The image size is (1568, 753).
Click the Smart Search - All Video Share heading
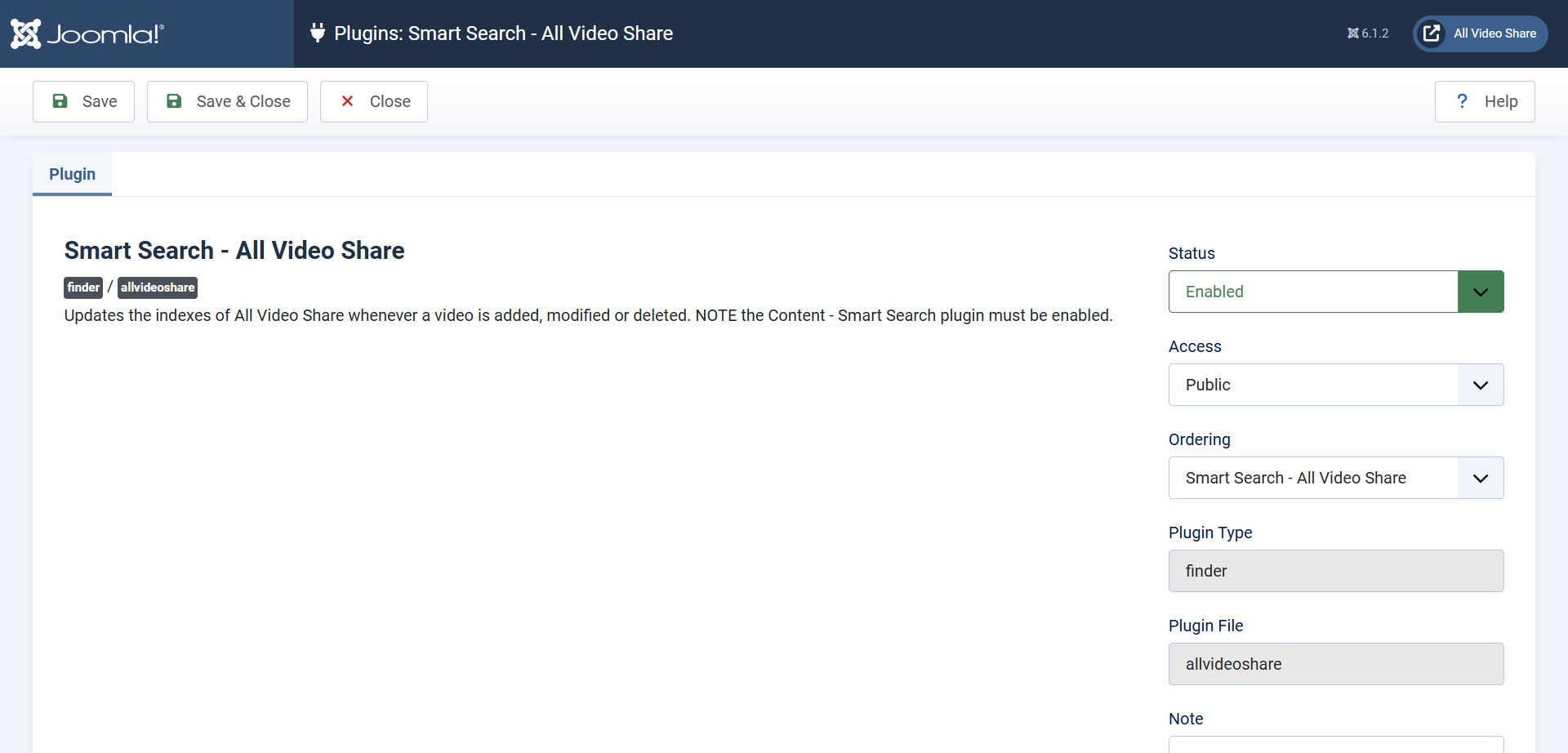point(234,250)
